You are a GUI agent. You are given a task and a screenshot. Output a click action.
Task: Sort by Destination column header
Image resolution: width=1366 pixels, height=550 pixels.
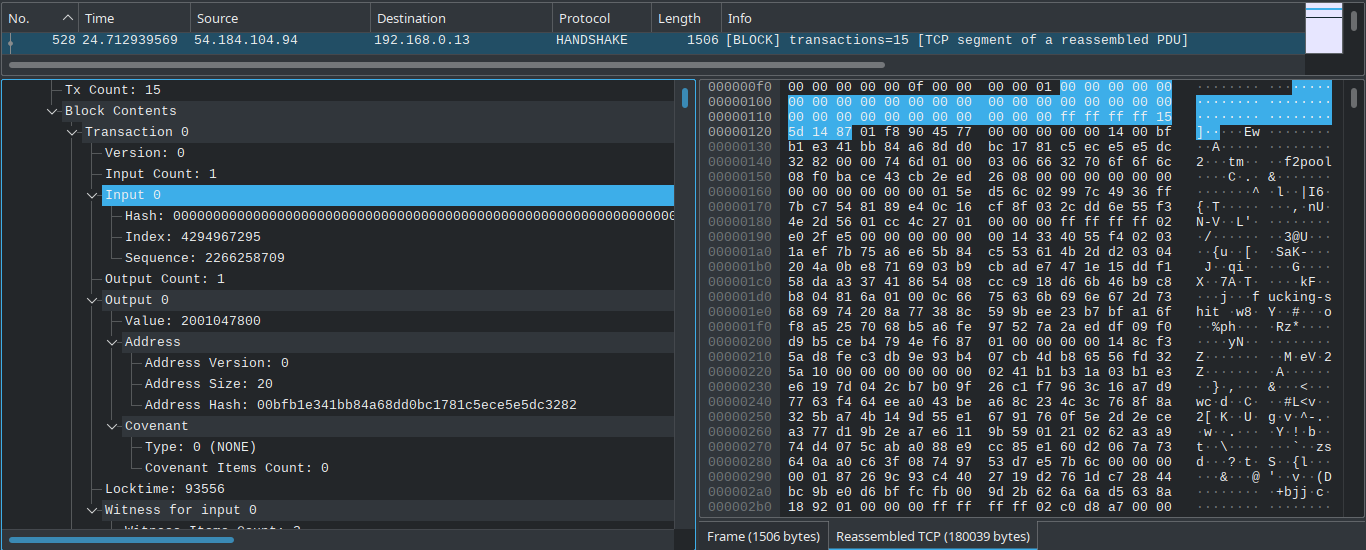(461, 18)
